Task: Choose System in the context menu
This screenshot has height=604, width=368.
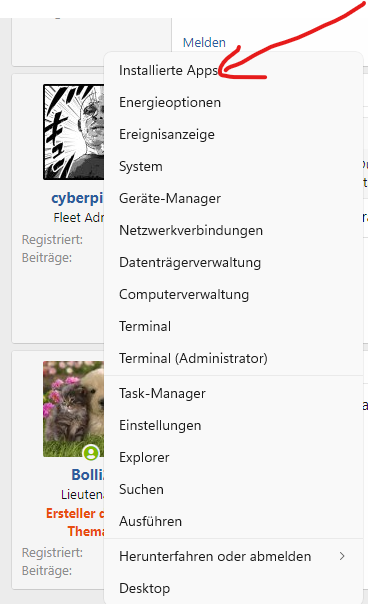Action: (x=233, y=166)
